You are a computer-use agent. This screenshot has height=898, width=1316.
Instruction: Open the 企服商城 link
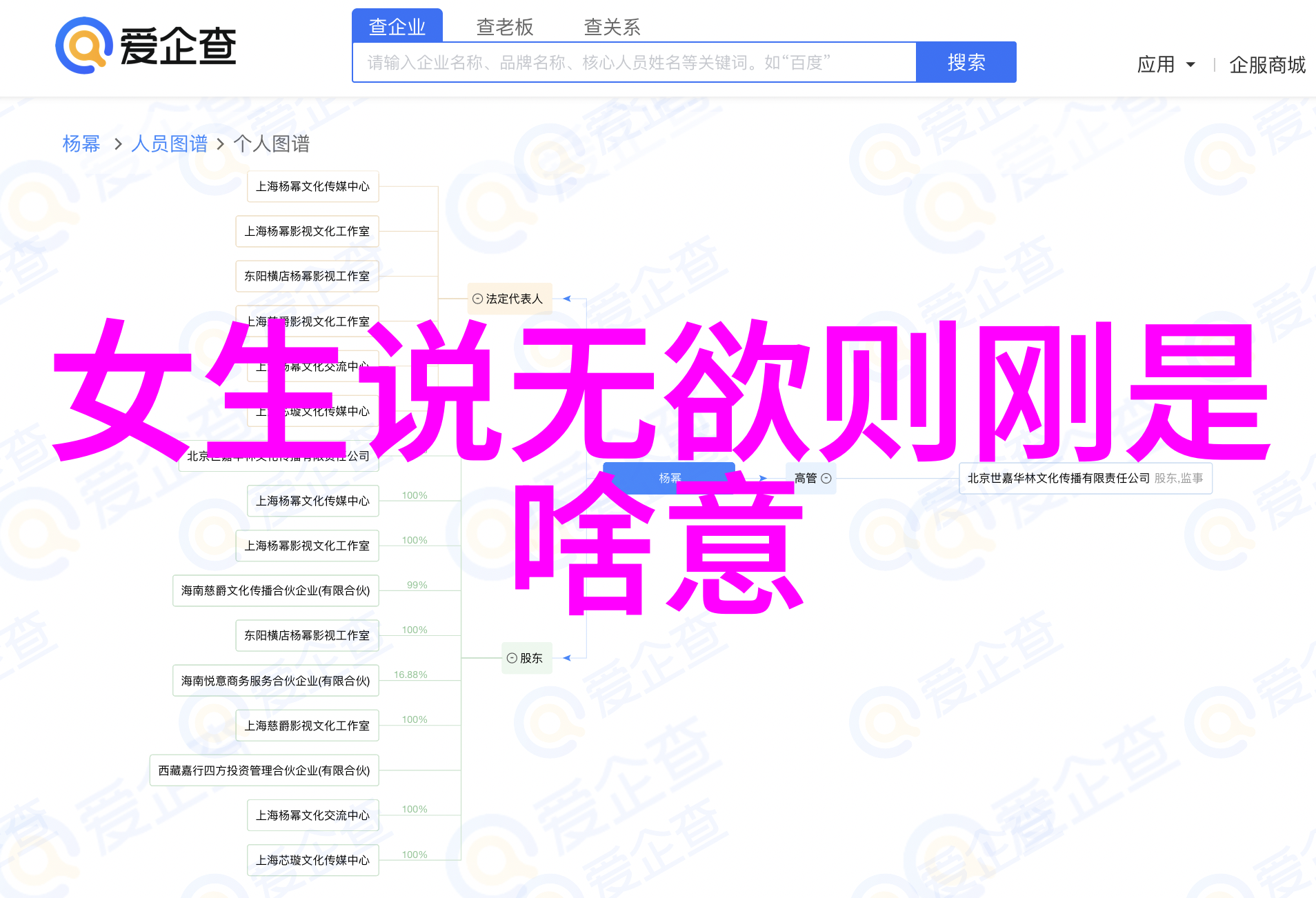tap(1267, 65)
